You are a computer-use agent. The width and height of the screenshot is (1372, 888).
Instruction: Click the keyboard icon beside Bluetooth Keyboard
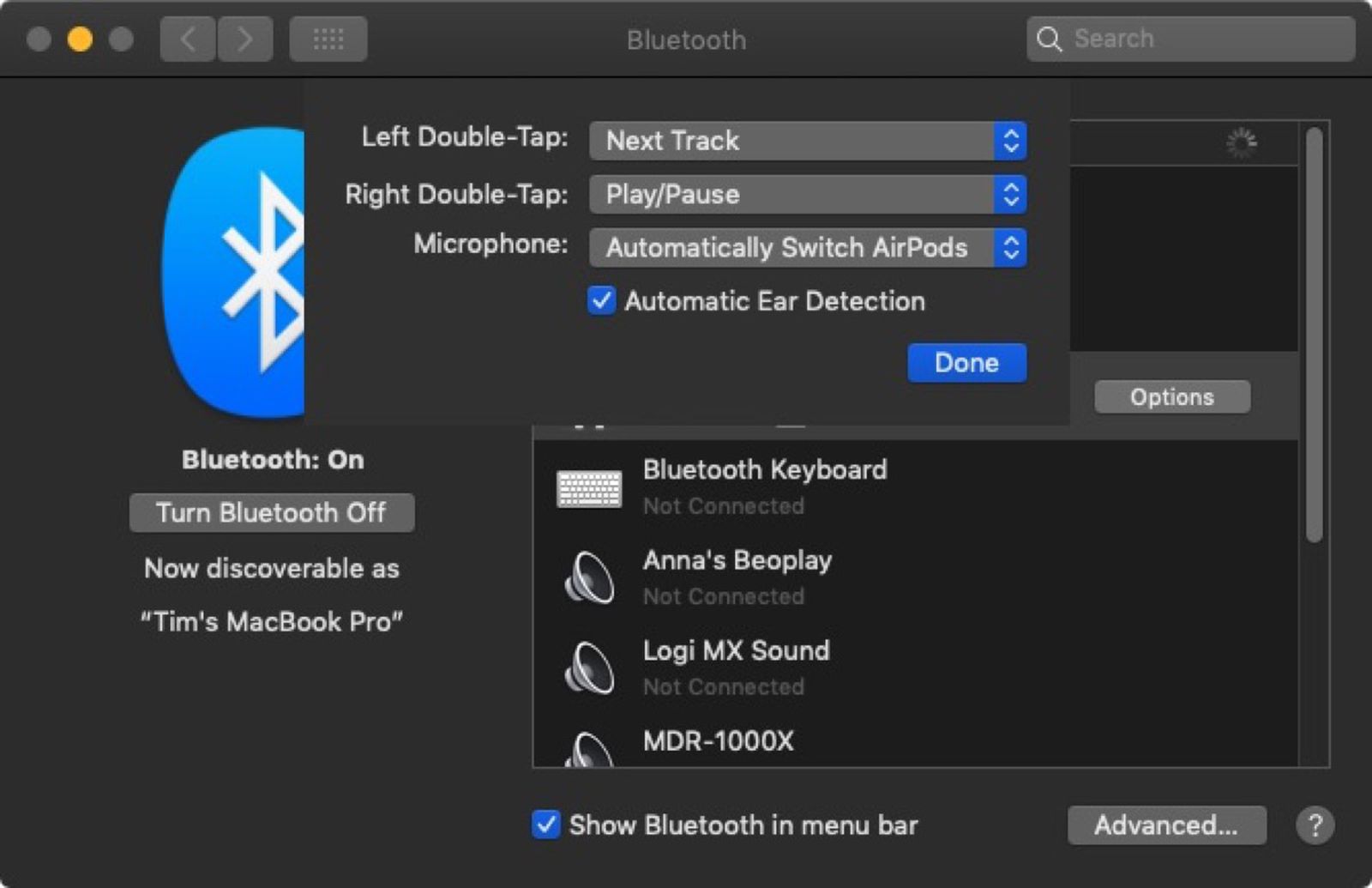click(588, 489)
